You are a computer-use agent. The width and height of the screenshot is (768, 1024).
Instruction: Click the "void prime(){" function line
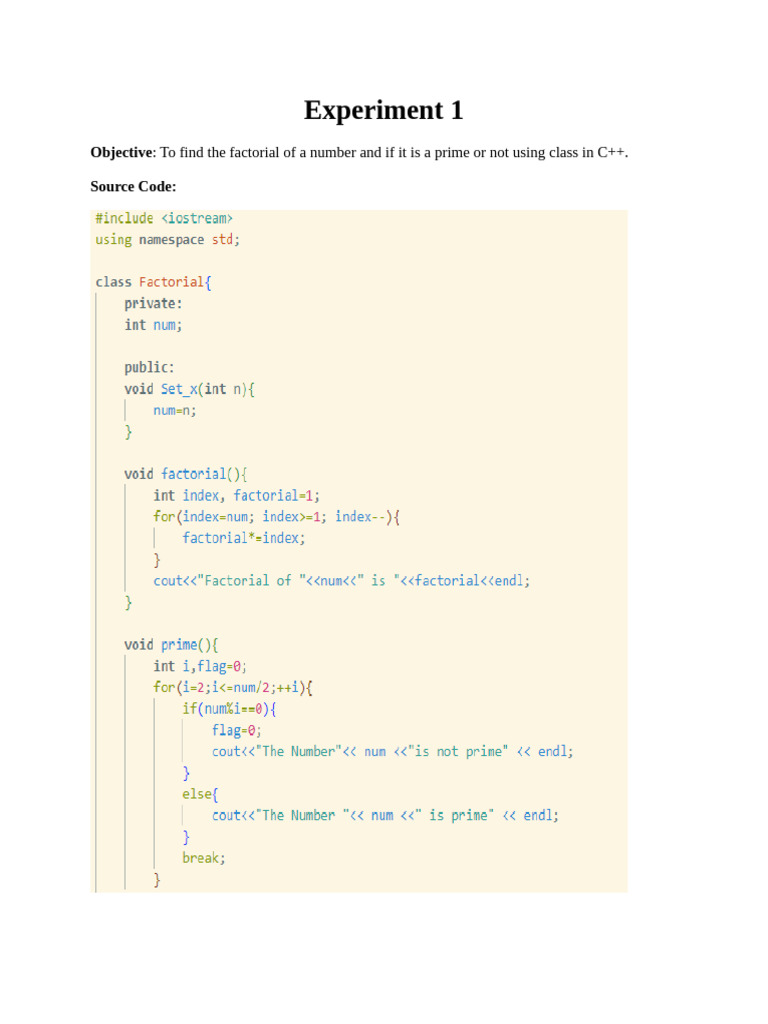click(170, 644)
